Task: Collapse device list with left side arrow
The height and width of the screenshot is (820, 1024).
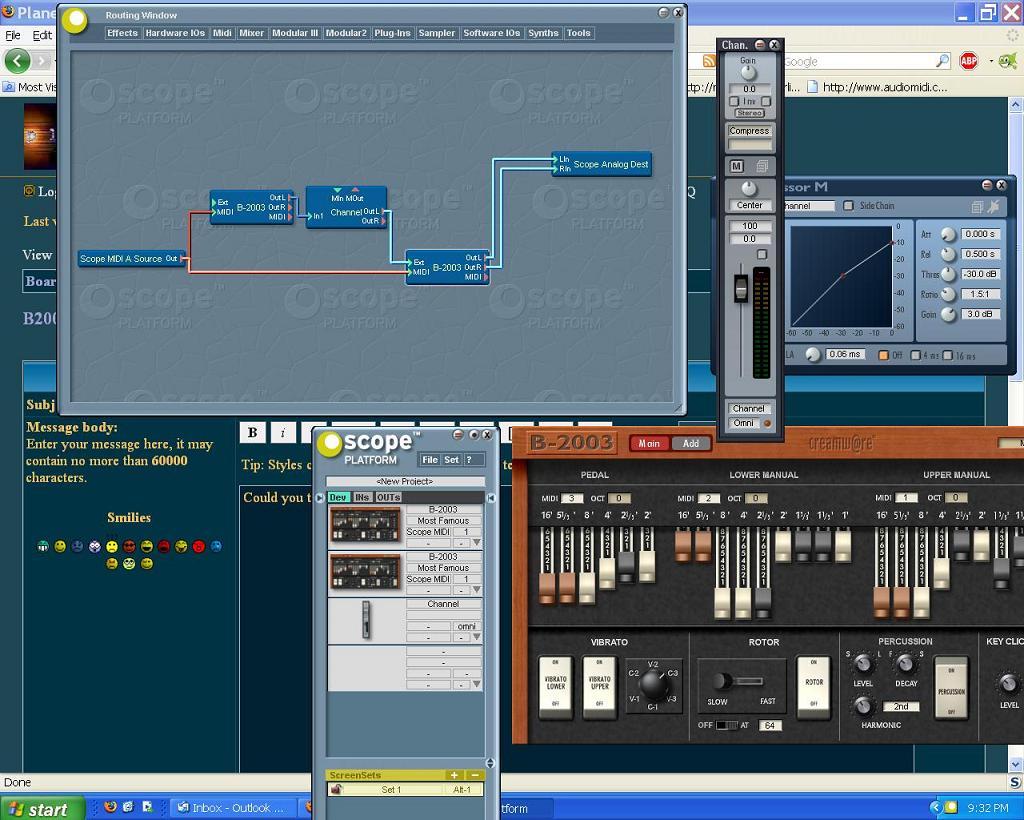Action: coord(320,497)
